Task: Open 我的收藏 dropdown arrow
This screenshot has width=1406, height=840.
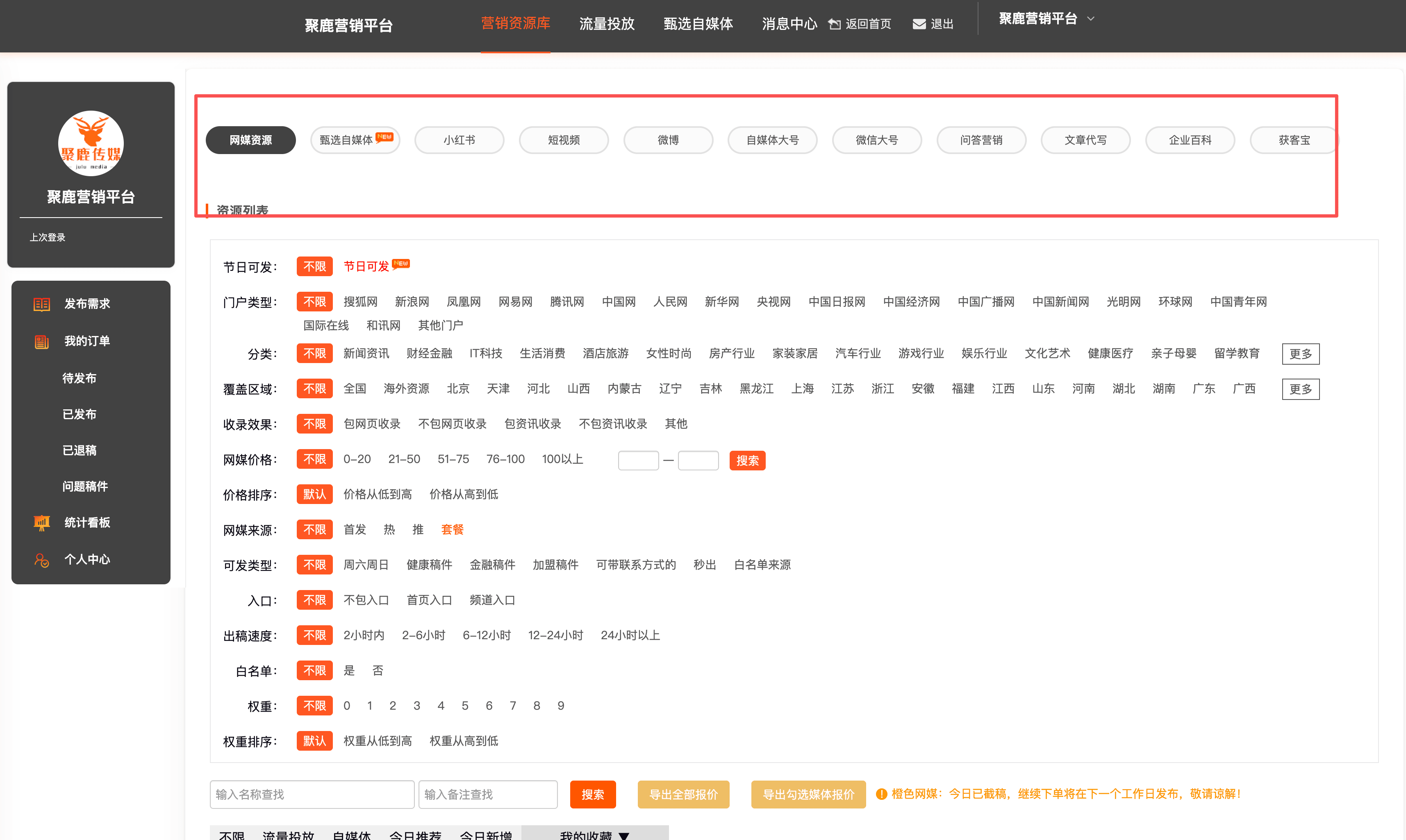Action: click(x=624, y=835)
